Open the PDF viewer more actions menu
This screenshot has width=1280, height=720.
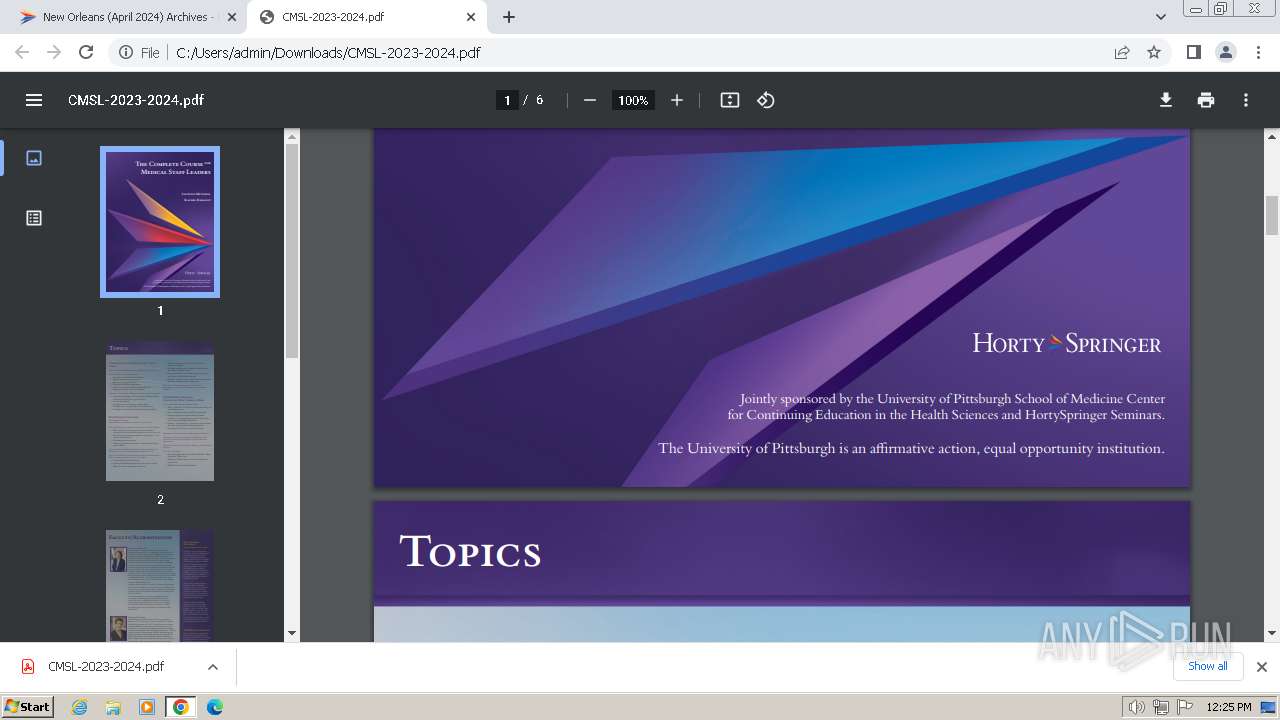[x=1246, y=100]
